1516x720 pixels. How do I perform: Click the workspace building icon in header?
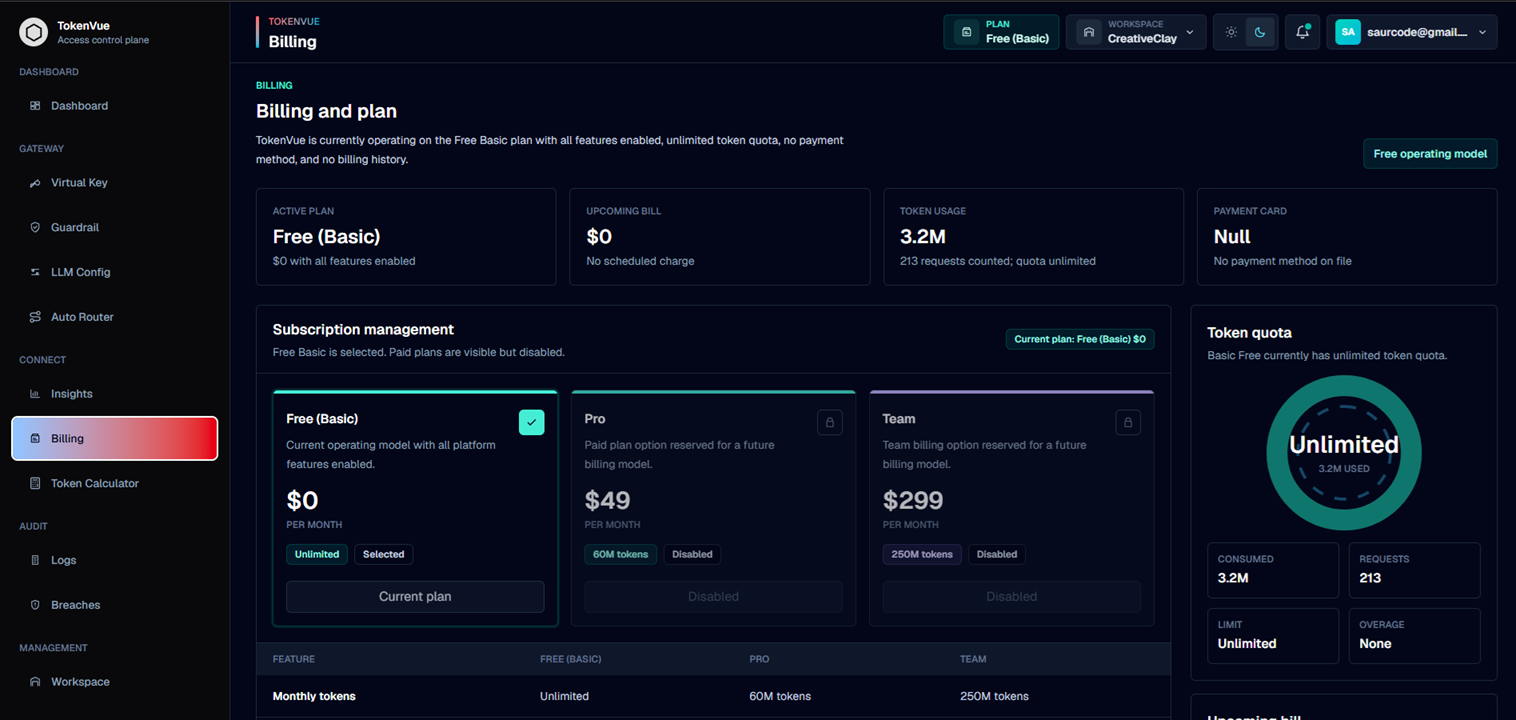1088,32
